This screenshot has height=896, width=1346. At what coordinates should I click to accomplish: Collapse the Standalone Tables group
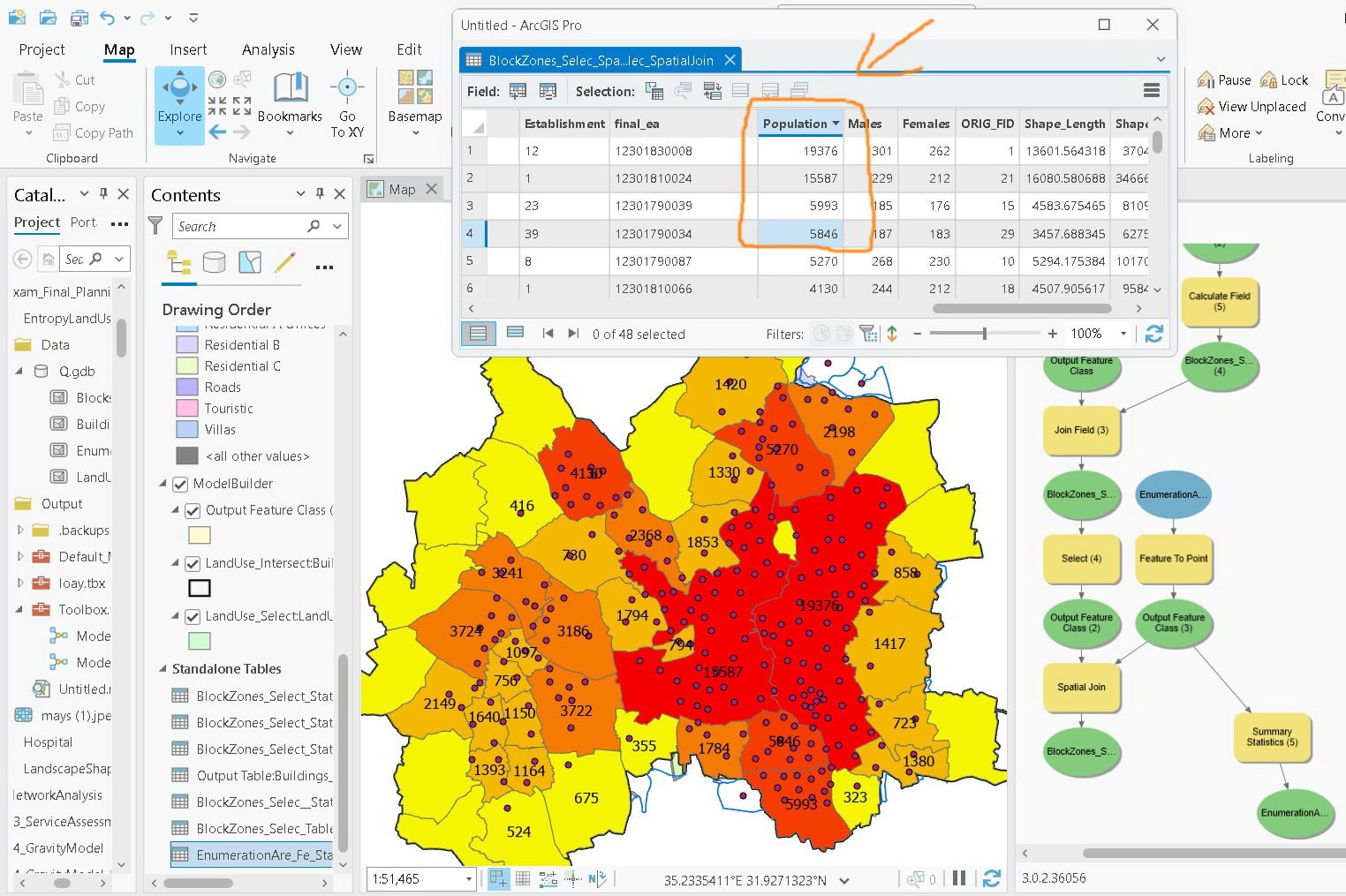point(163,669)
